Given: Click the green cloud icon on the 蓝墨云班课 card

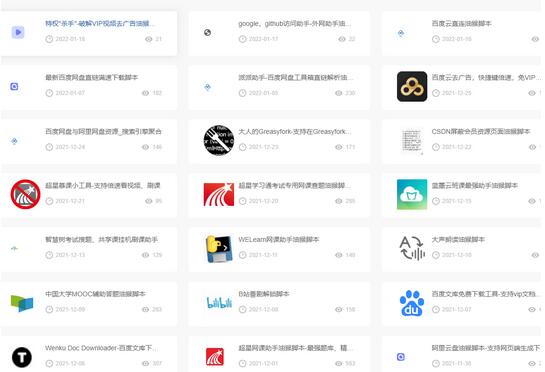Looking at the screenshot, I should pos(412,194).
